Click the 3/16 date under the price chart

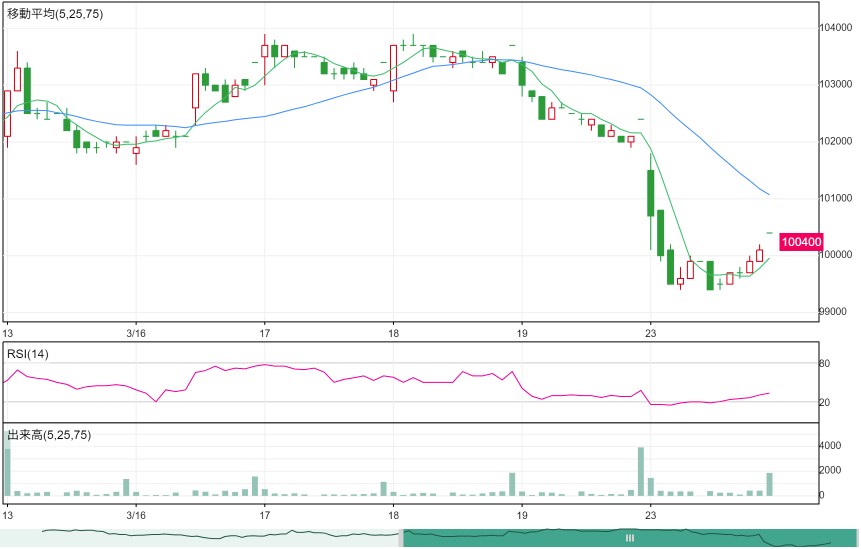(x=136, y=333)
